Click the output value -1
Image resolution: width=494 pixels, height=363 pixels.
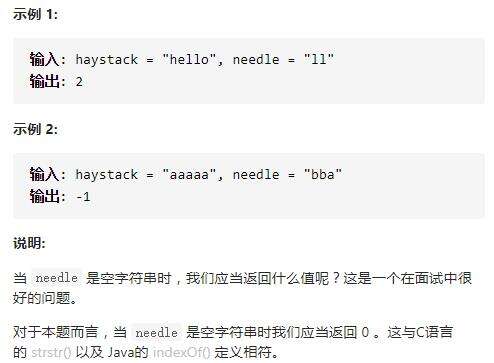point(83,197)
